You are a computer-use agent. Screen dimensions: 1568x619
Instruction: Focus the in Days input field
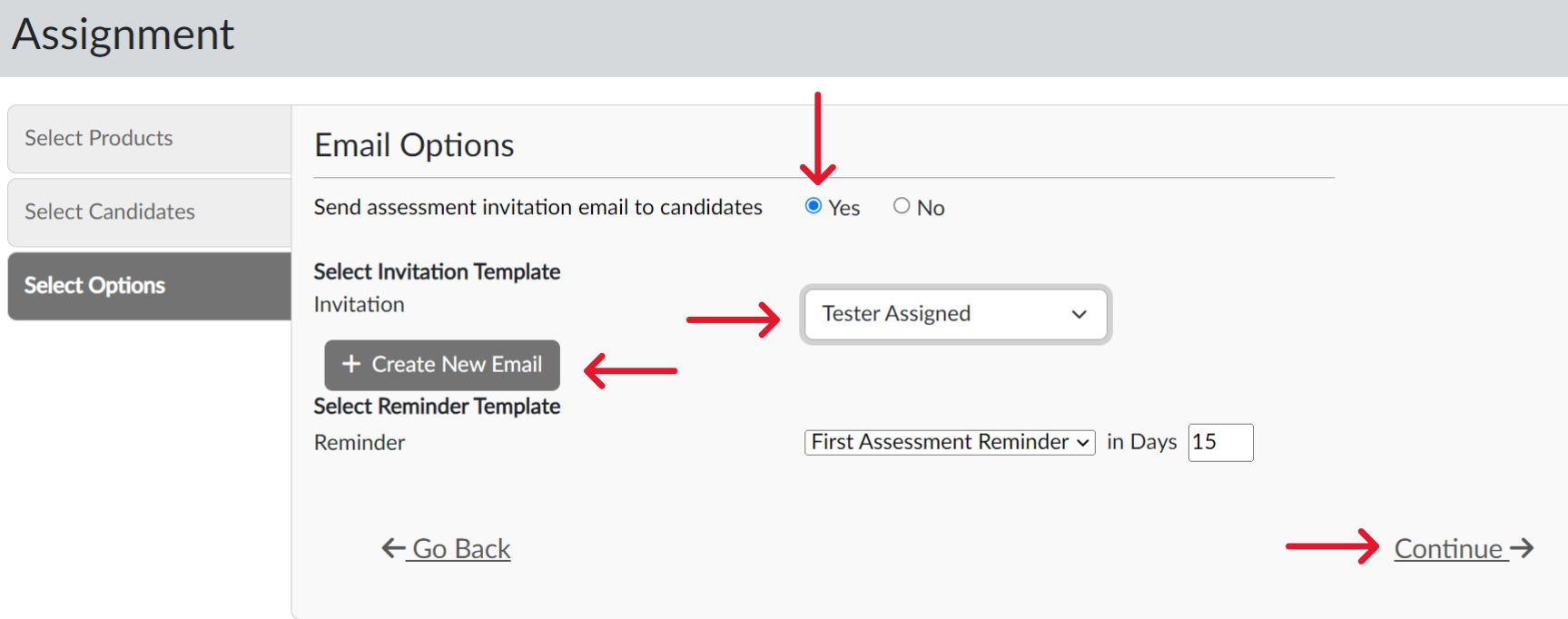1219,442
